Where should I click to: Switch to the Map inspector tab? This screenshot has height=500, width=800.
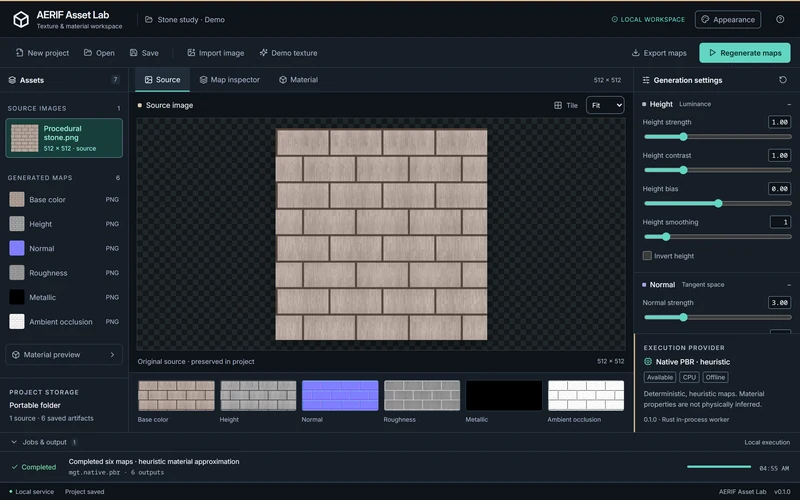click(230, 80)
